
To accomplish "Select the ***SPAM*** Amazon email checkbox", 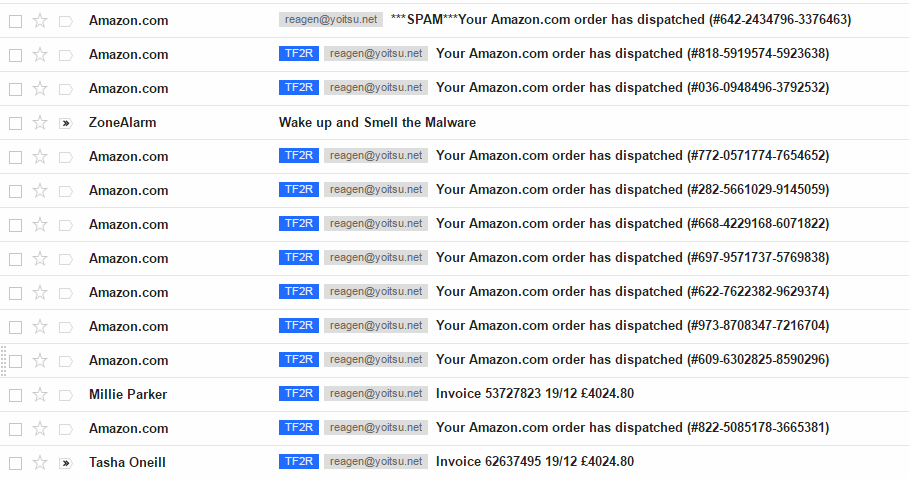I will [x=16, y=21].
